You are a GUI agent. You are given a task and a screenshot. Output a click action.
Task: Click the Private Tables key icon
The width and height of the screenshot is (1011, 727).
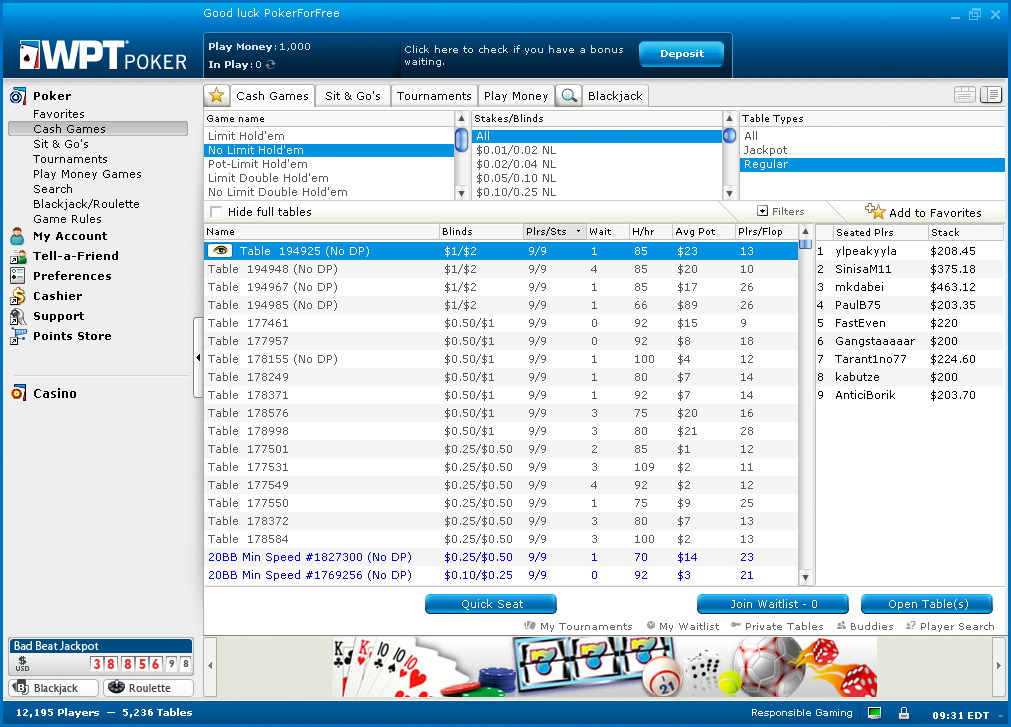click(x=736, y=625)
